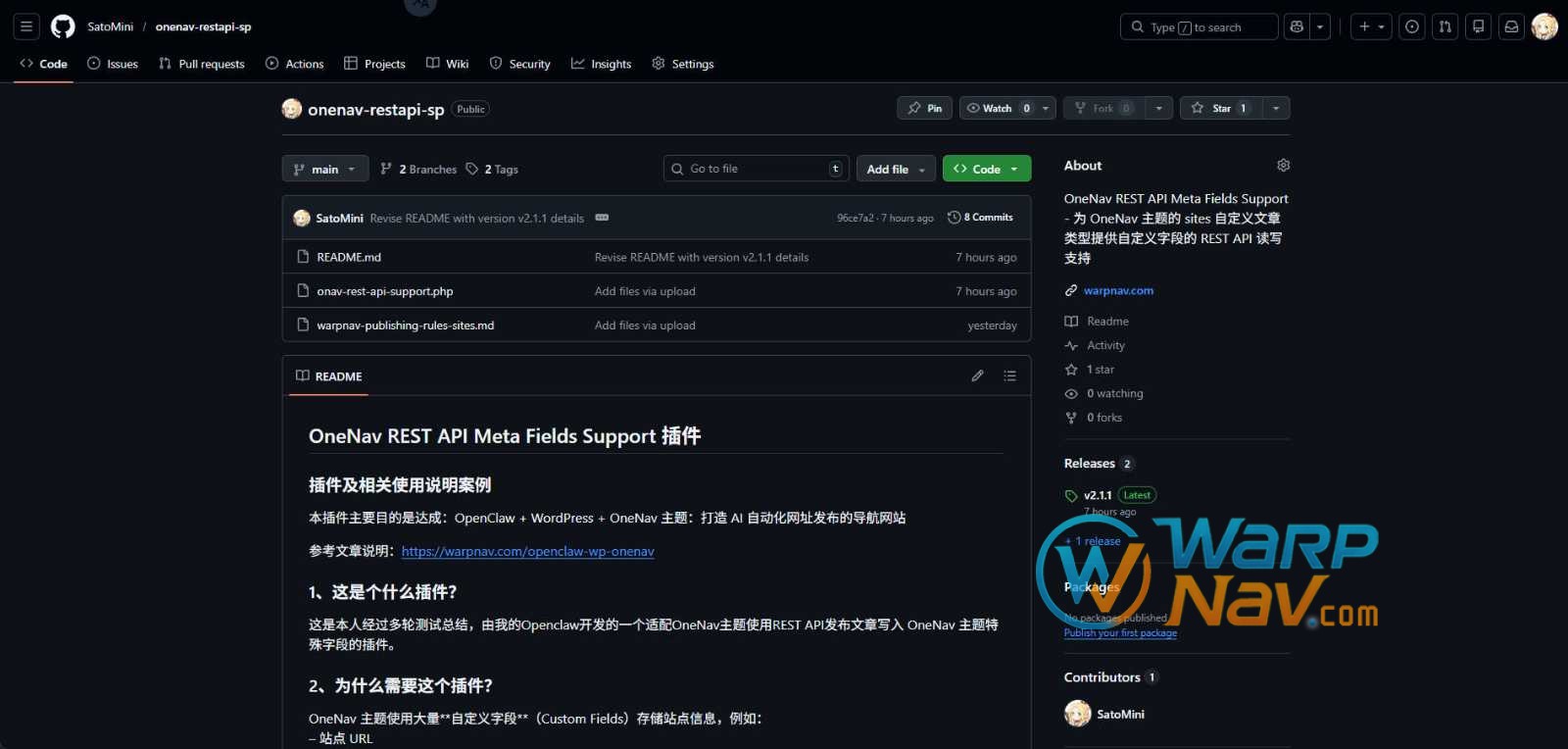Expand the Fork options dropdown arrow
Viewport: 1568px width, 749px height.
tap(1158, 108)
